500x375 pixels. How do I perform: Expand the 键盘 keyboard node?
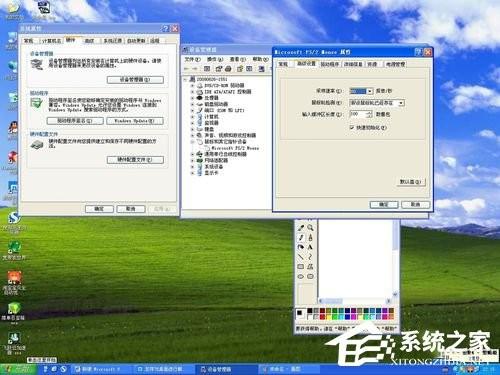pyautogui.click(x=192, y=129)
